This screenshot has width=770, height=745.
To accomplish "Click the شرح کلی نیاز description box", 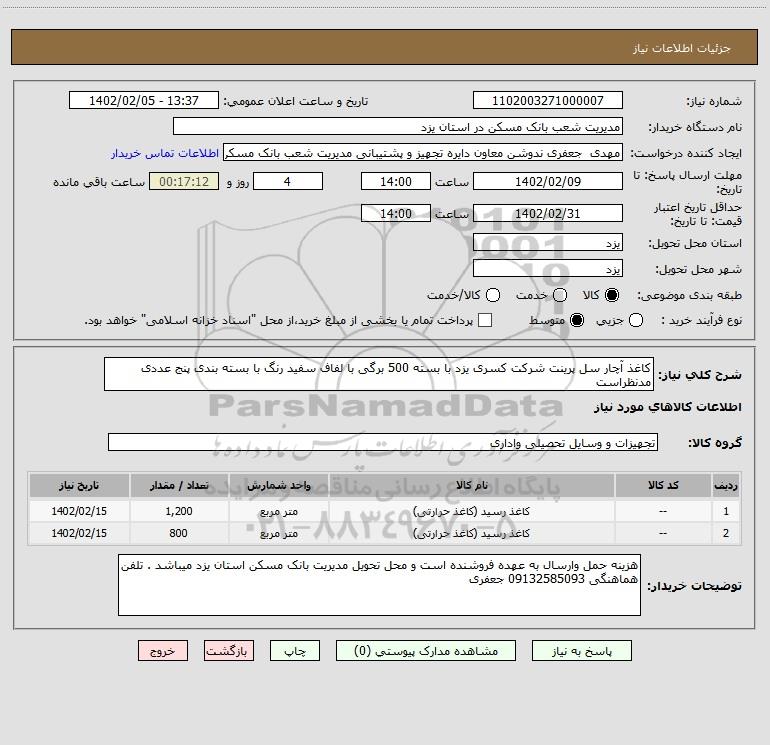I will coord(379,374).
